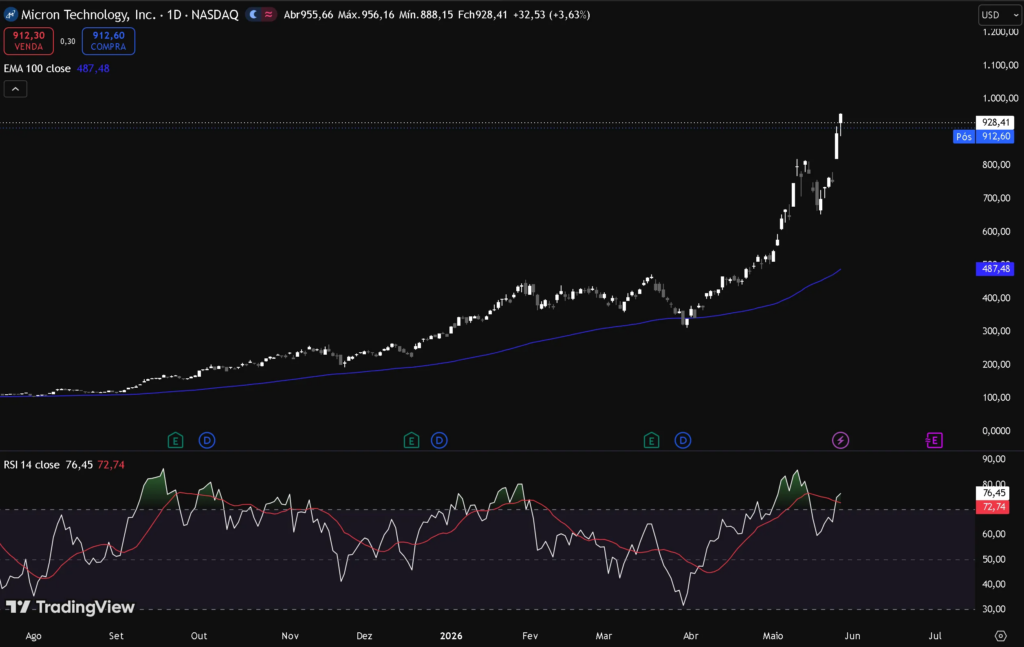Click the pink wavy-lines data status icon

(x=268, y=14)
